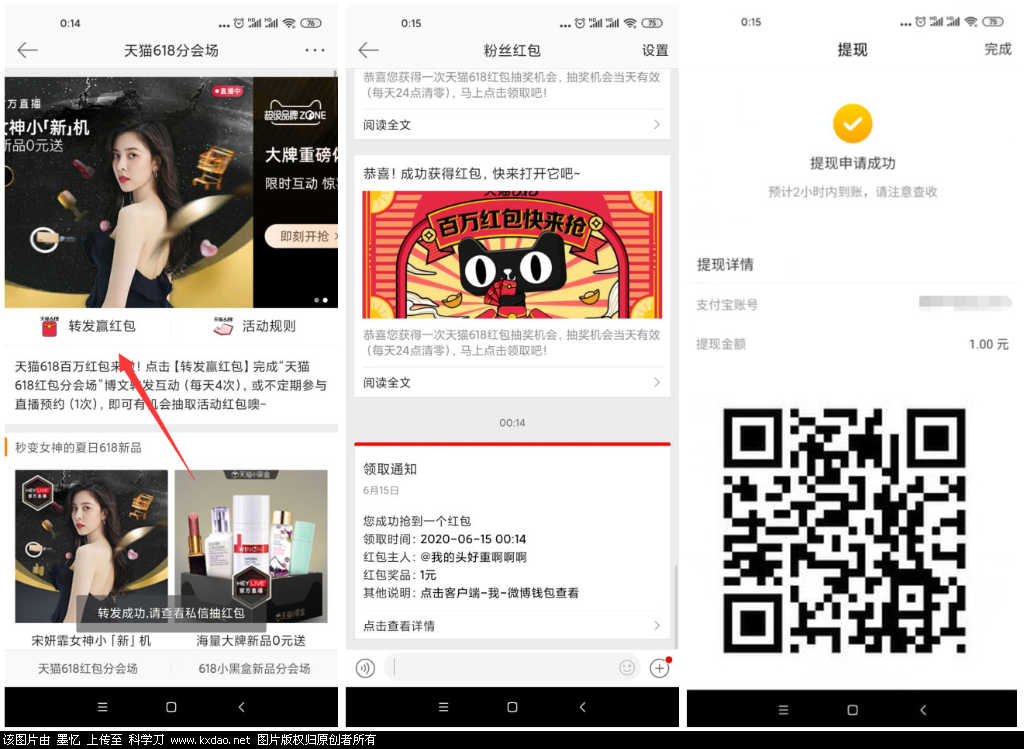This screenshot has height=749, width=1024.
Task: Tap the 红包主人 @我的头好重啊啊啊 line
Action: click(x=445, y=557)
